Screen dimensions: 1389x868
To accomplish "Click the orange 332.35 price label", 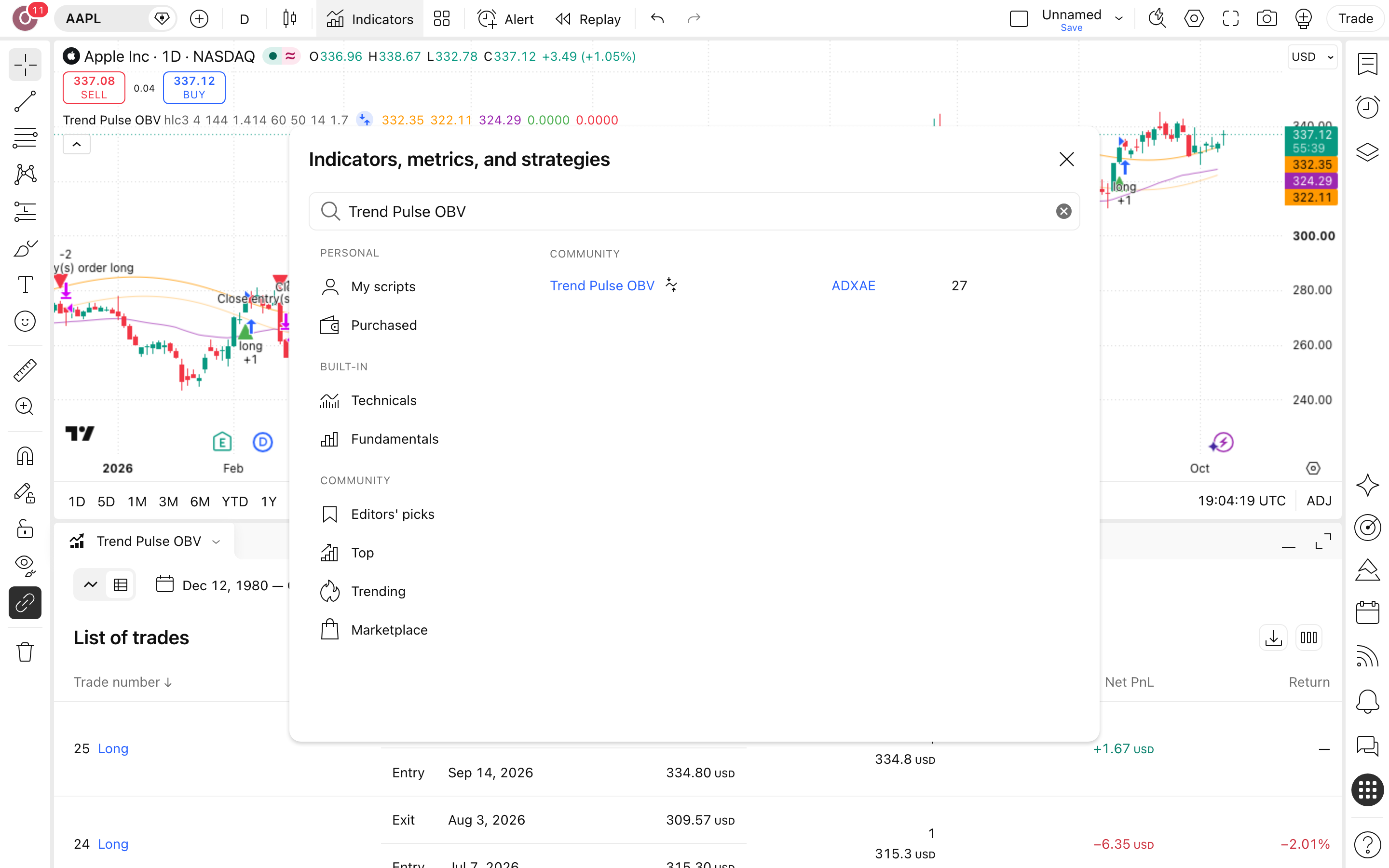I will tap(1311, 165).
